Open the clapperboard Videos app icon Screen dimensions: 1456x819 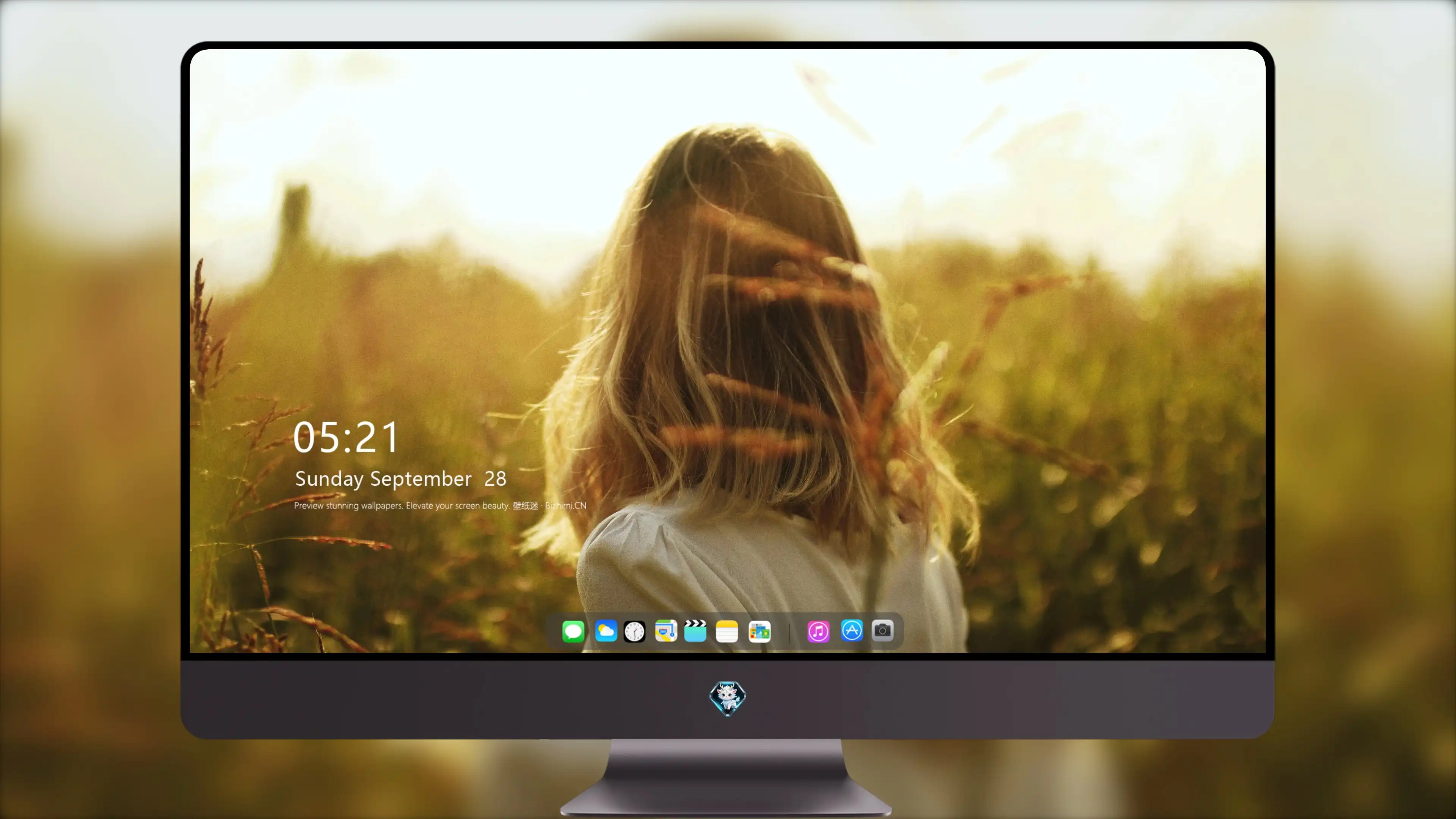pos(695,631)
